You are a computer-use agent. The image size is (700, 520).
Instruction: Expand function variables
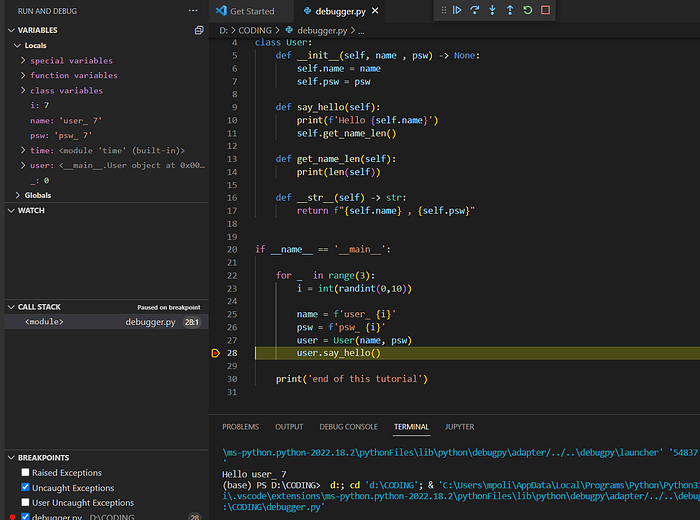tap(23, 75)
